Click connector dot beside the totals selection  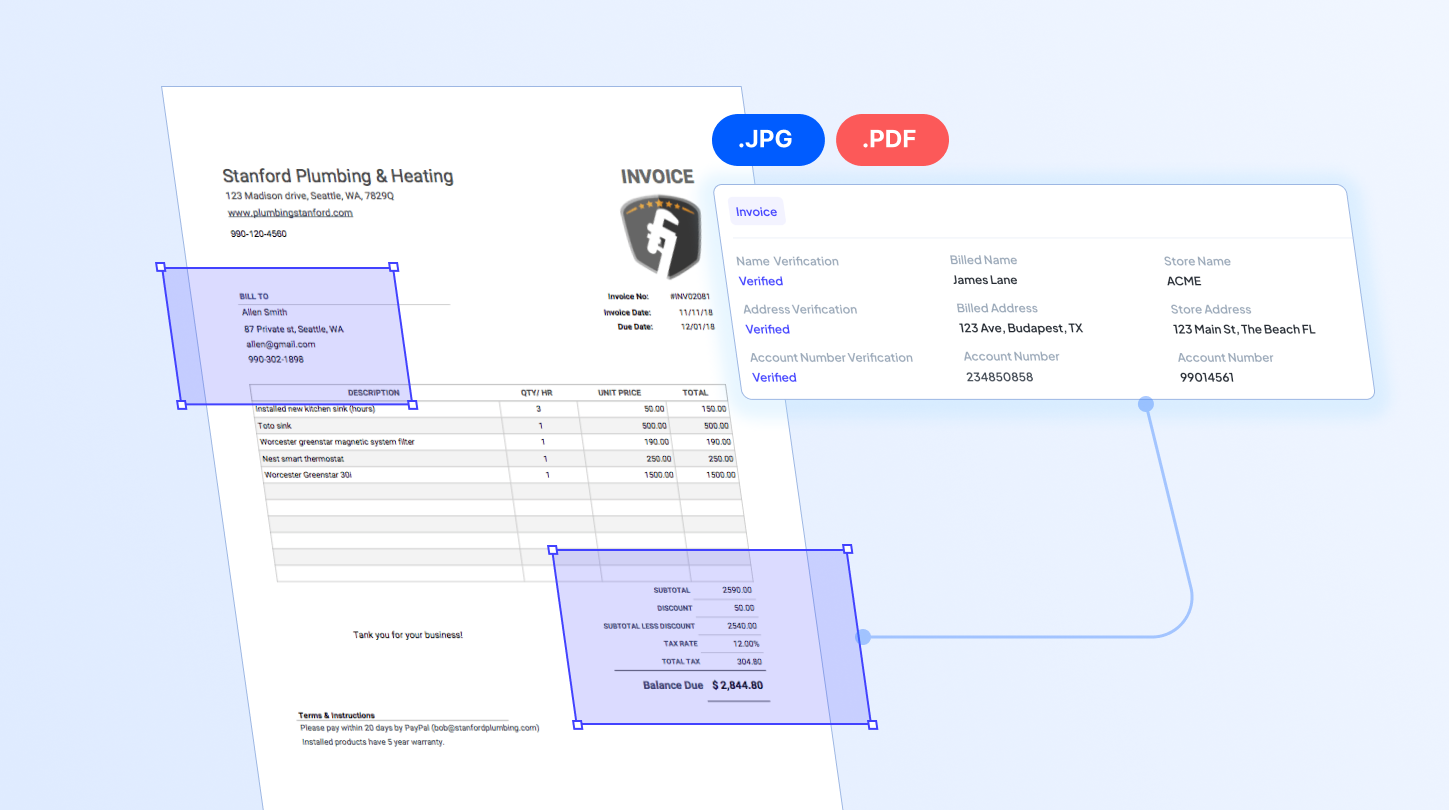coord(864,636)
